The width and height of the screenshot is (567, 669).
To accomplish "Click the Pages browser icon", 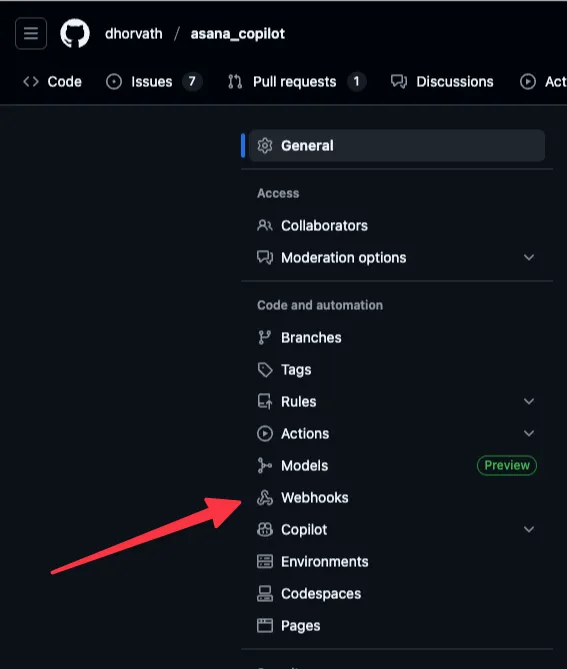I will [x=265, y=625].
